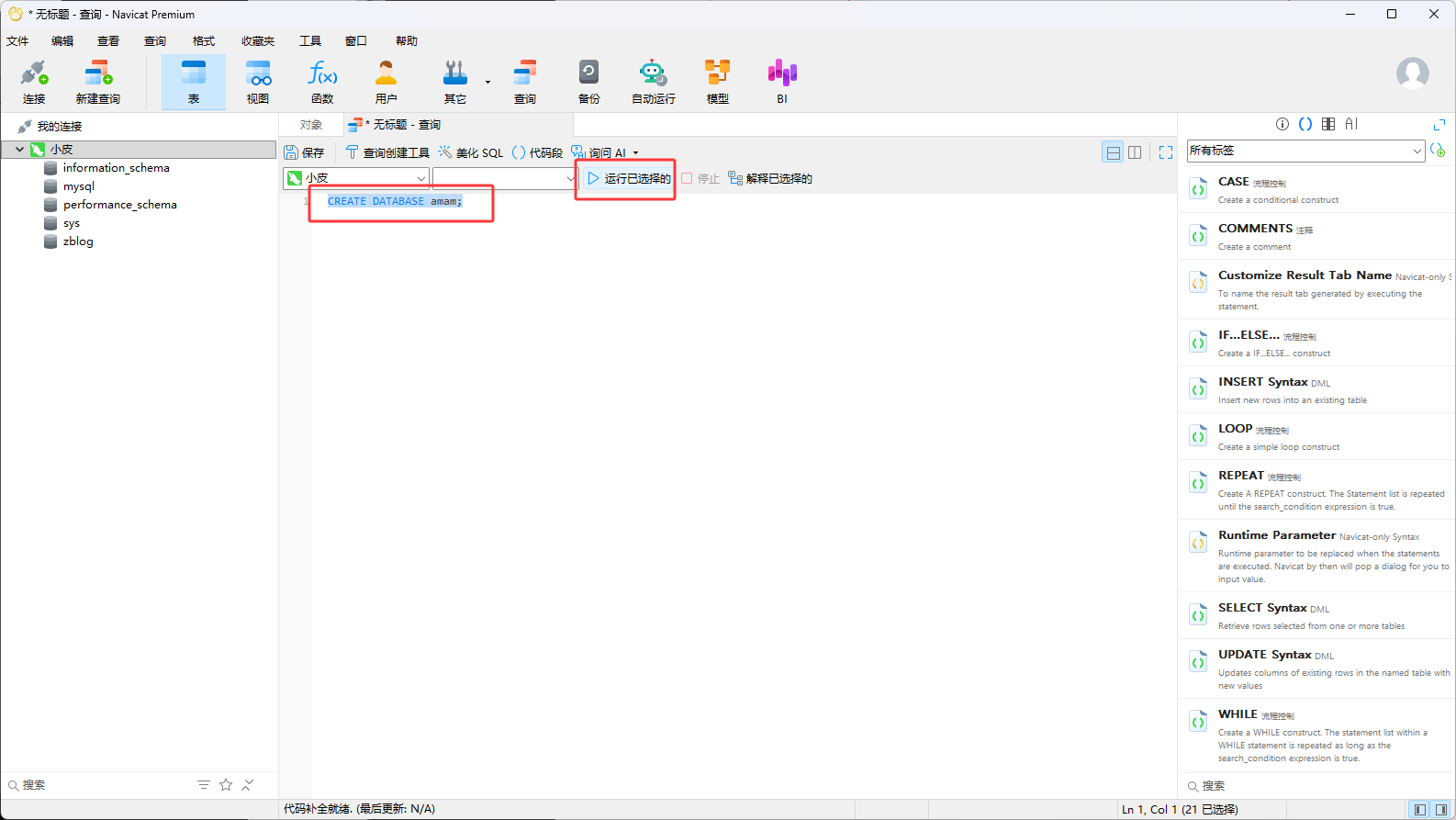This screenshot has width=1456, height=820.
Task: Open the 用户 users section
Action: [x=386, y=82]
